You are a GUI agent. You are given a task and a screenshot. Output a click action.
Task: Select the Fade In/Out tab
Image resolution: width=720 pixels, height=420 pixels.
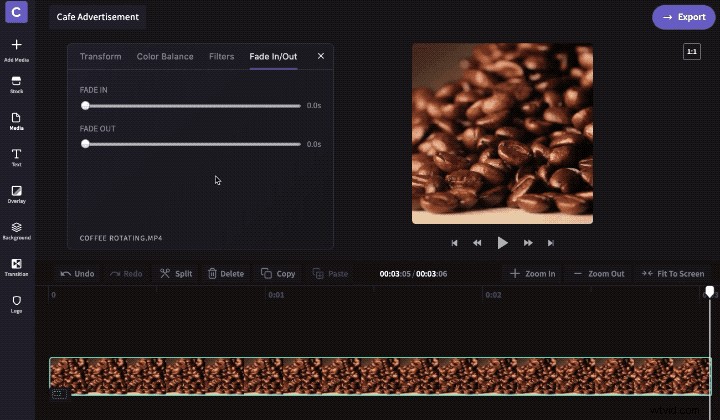[273, 56]
